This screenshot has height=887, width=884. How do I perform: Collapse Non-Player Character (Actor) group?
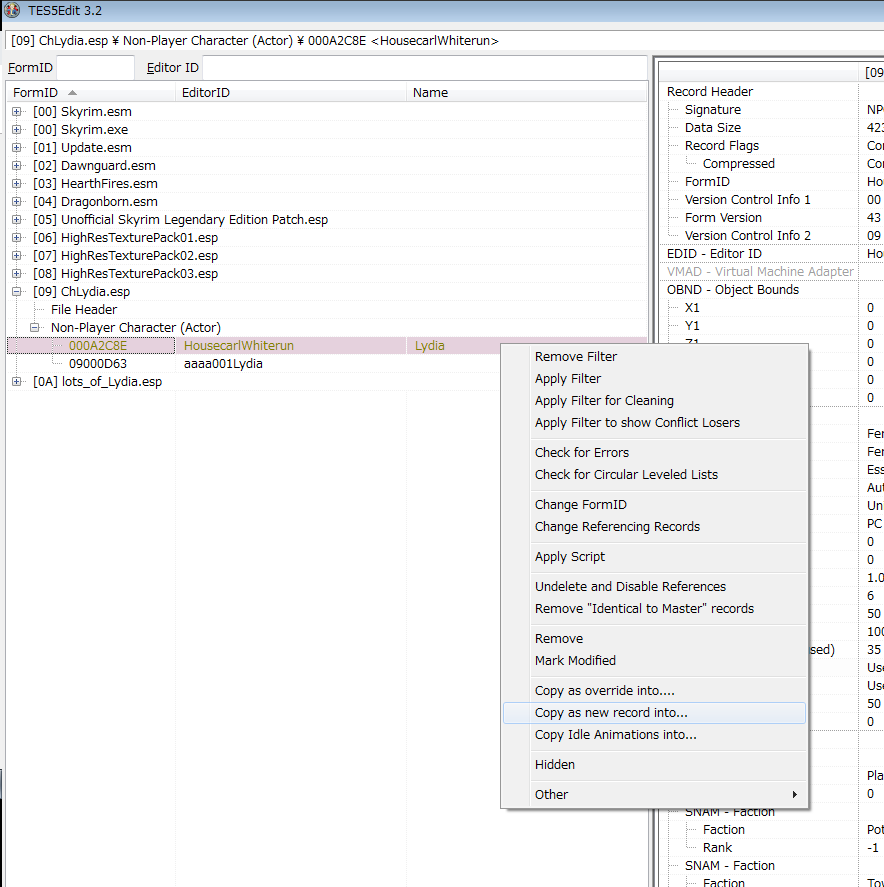[x=35, y=328]
